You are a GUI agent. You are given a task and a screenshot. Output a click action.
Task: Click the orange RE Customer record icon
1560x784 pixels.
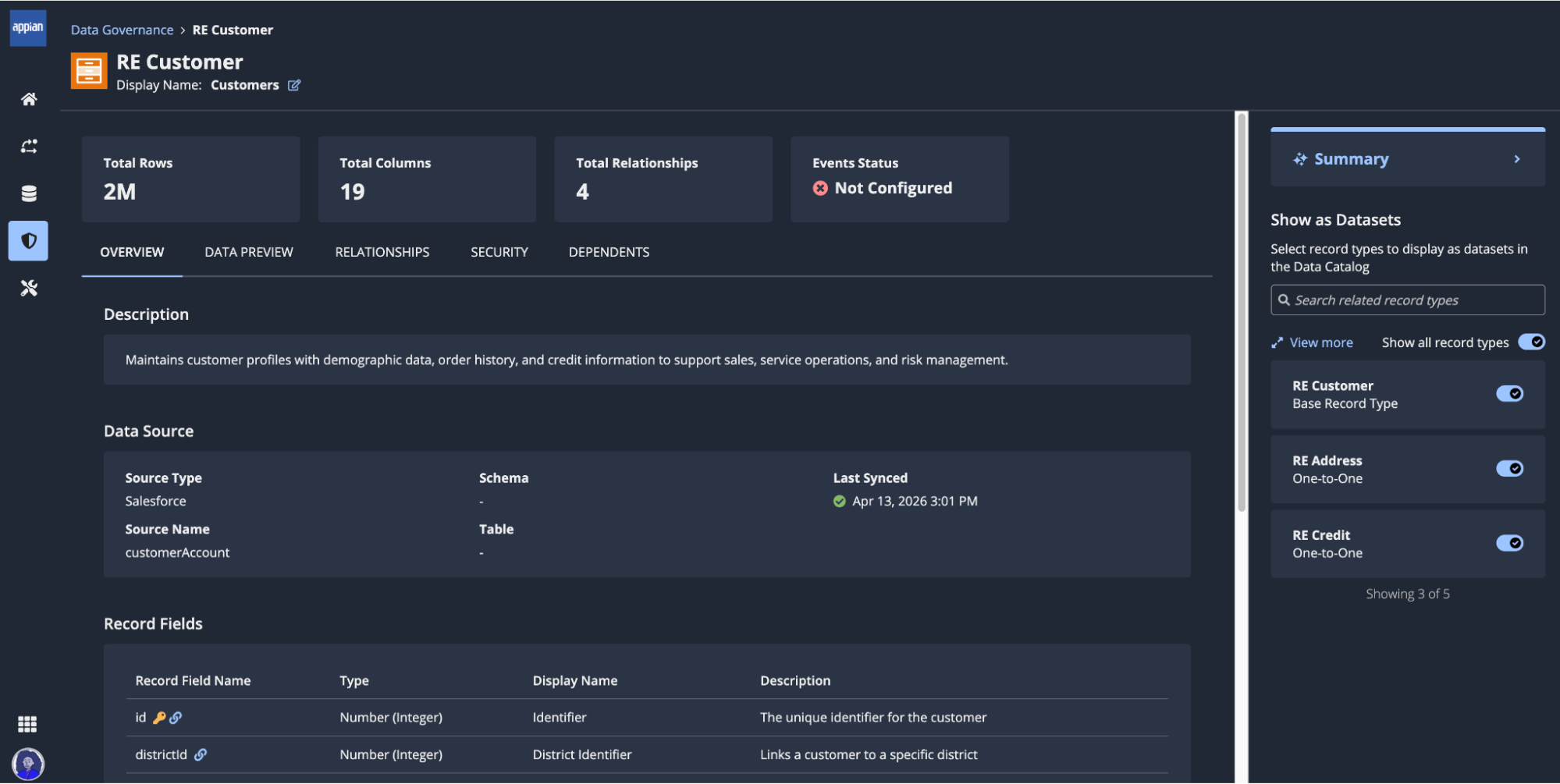pyautogui.click(x=89, y=71)
